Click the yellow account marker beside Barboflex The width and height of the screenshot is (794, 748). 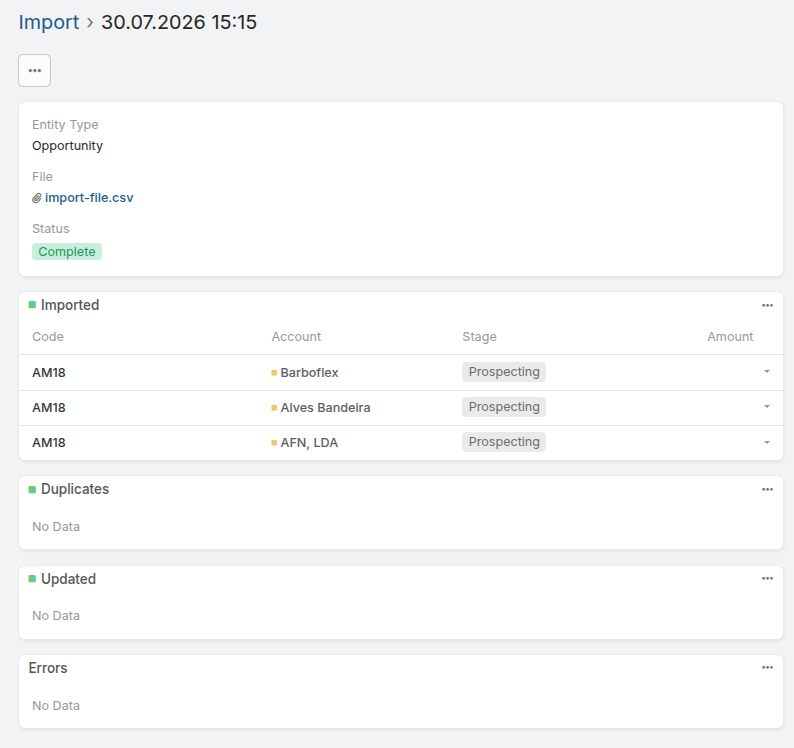[274, 373]
